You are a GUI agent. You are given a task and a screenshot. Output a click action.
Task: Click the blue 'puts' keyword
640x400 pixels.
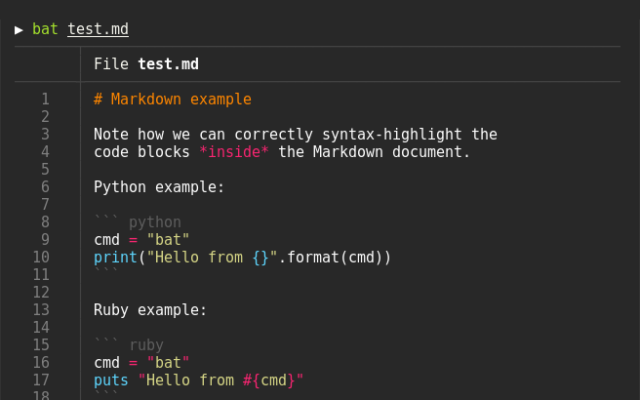tap(111, 380)
